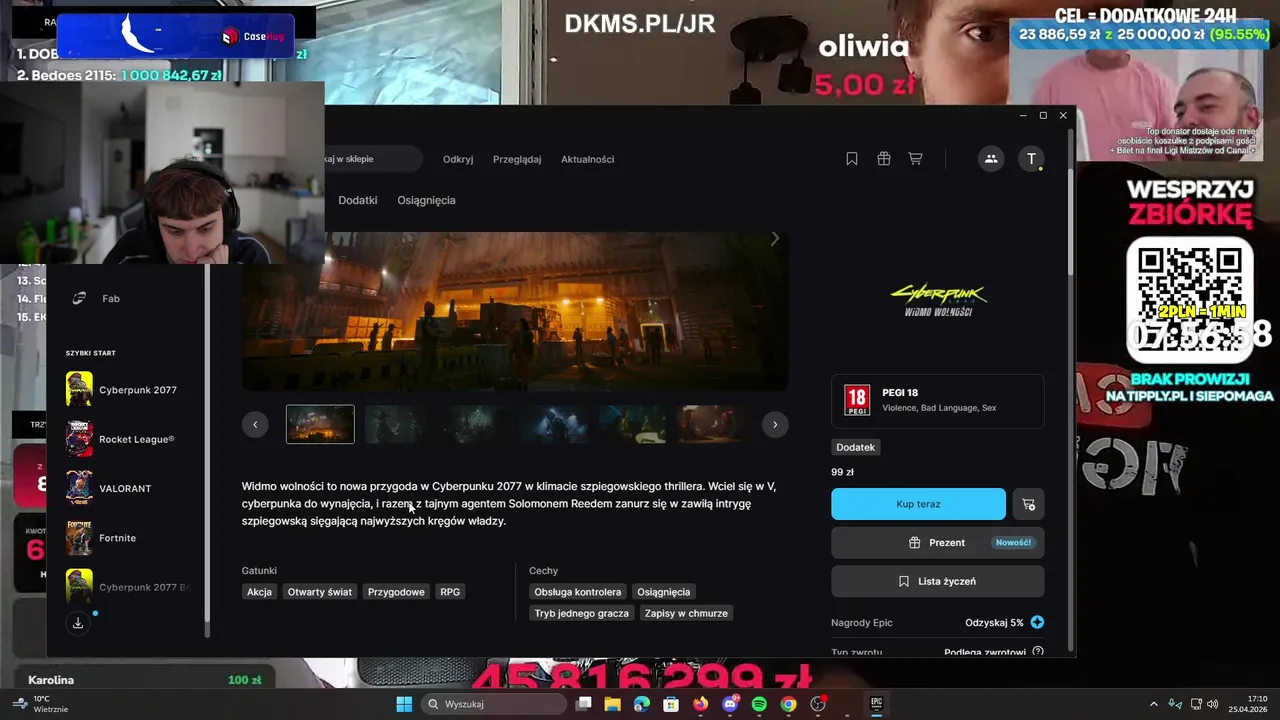Screen dimensions: 1280x720
Task: Show hidden system tray icons
Action: (1153, 704)
